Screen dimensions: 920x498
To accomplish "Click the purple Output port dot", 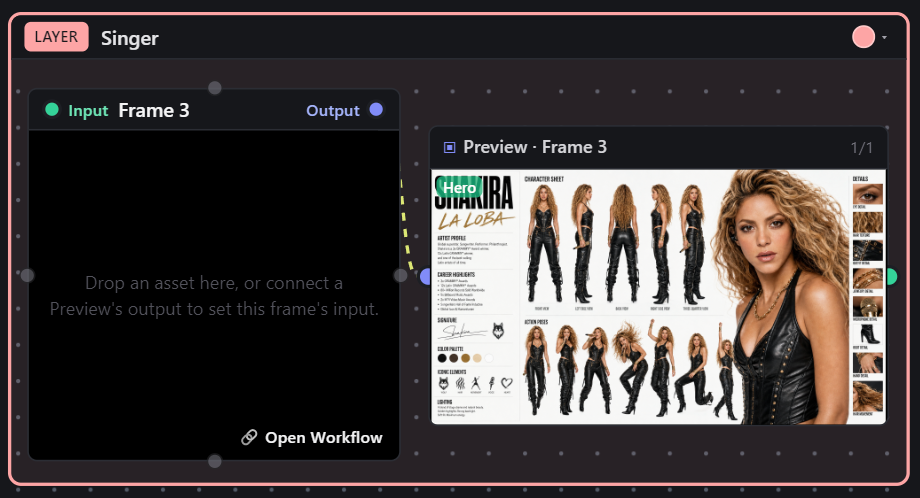I will coord(376,110).
